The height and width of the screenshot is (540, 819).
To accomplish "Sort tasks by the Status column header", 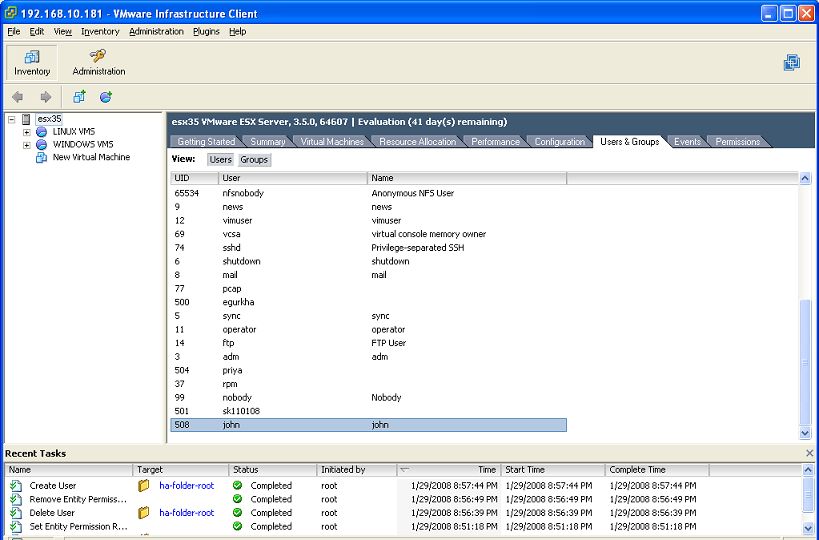I will click(x=273, y=470).
